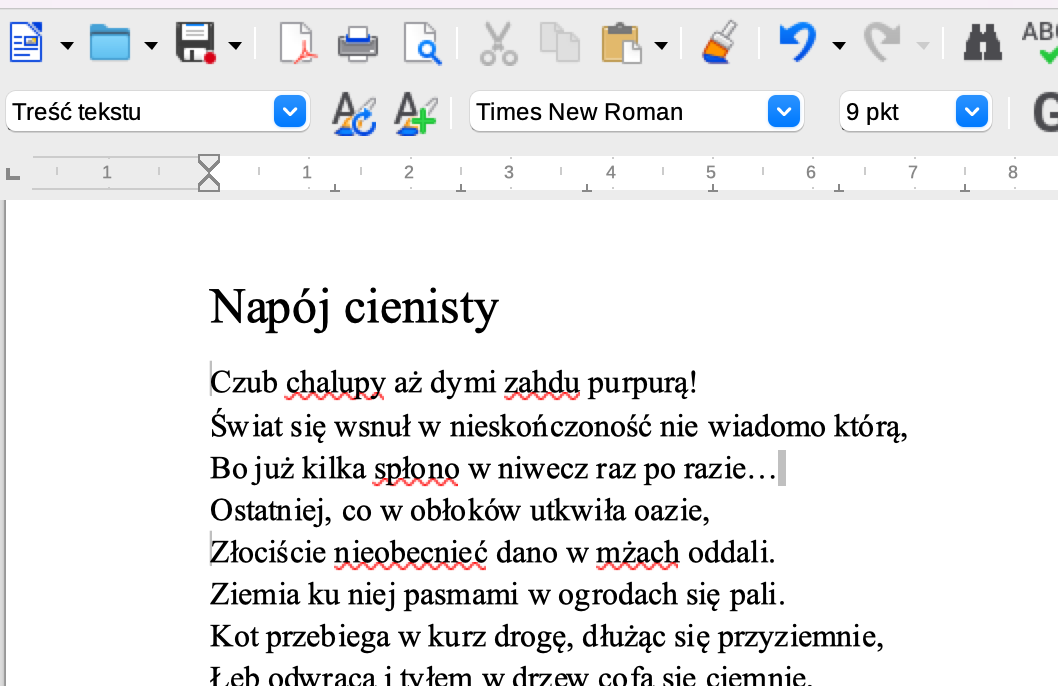1058x686 pixels.
Task: Click the underlined word nieobecnieć
Action: coord(410,553)
